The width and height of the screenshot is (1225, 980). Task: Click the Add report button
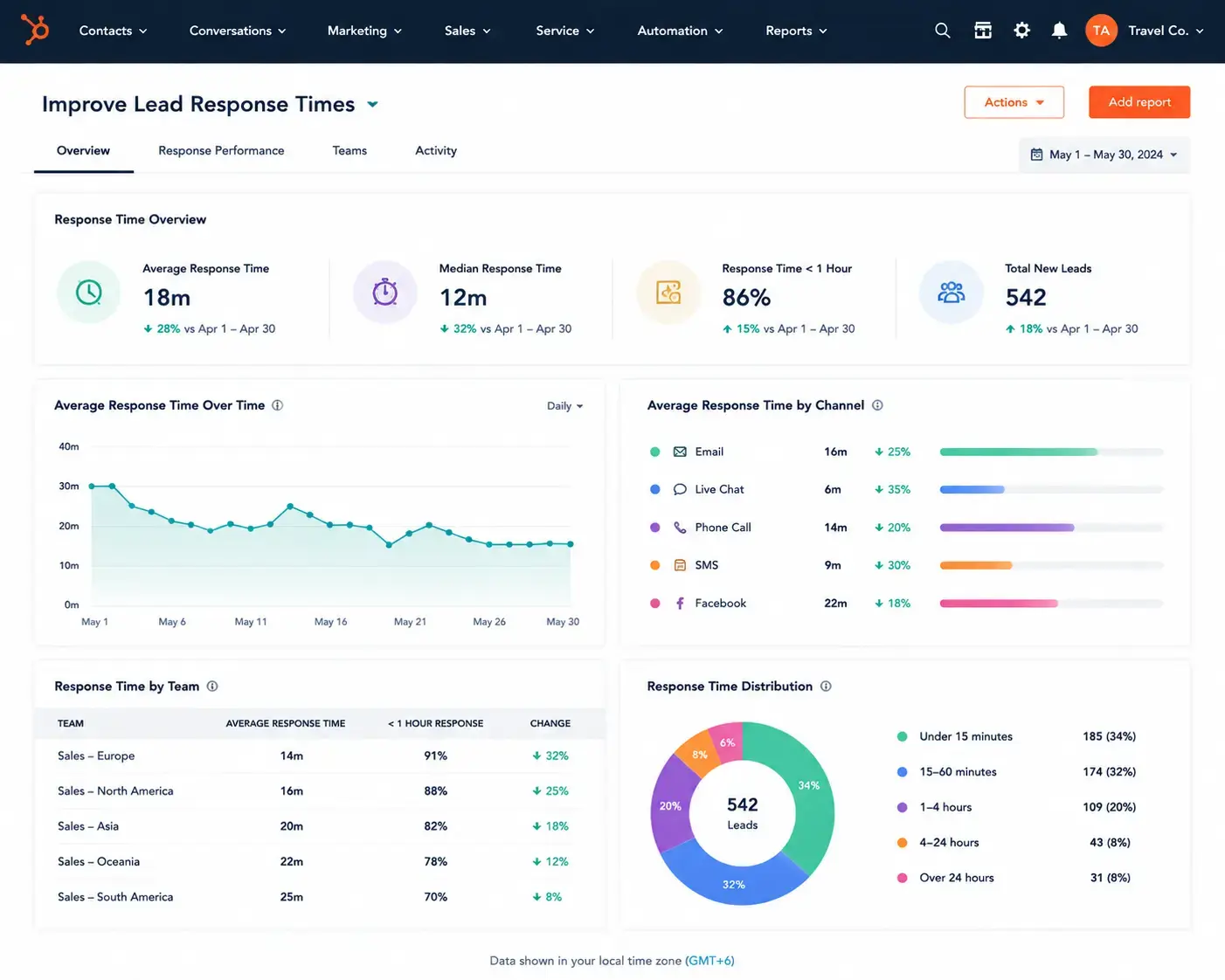1139,102
